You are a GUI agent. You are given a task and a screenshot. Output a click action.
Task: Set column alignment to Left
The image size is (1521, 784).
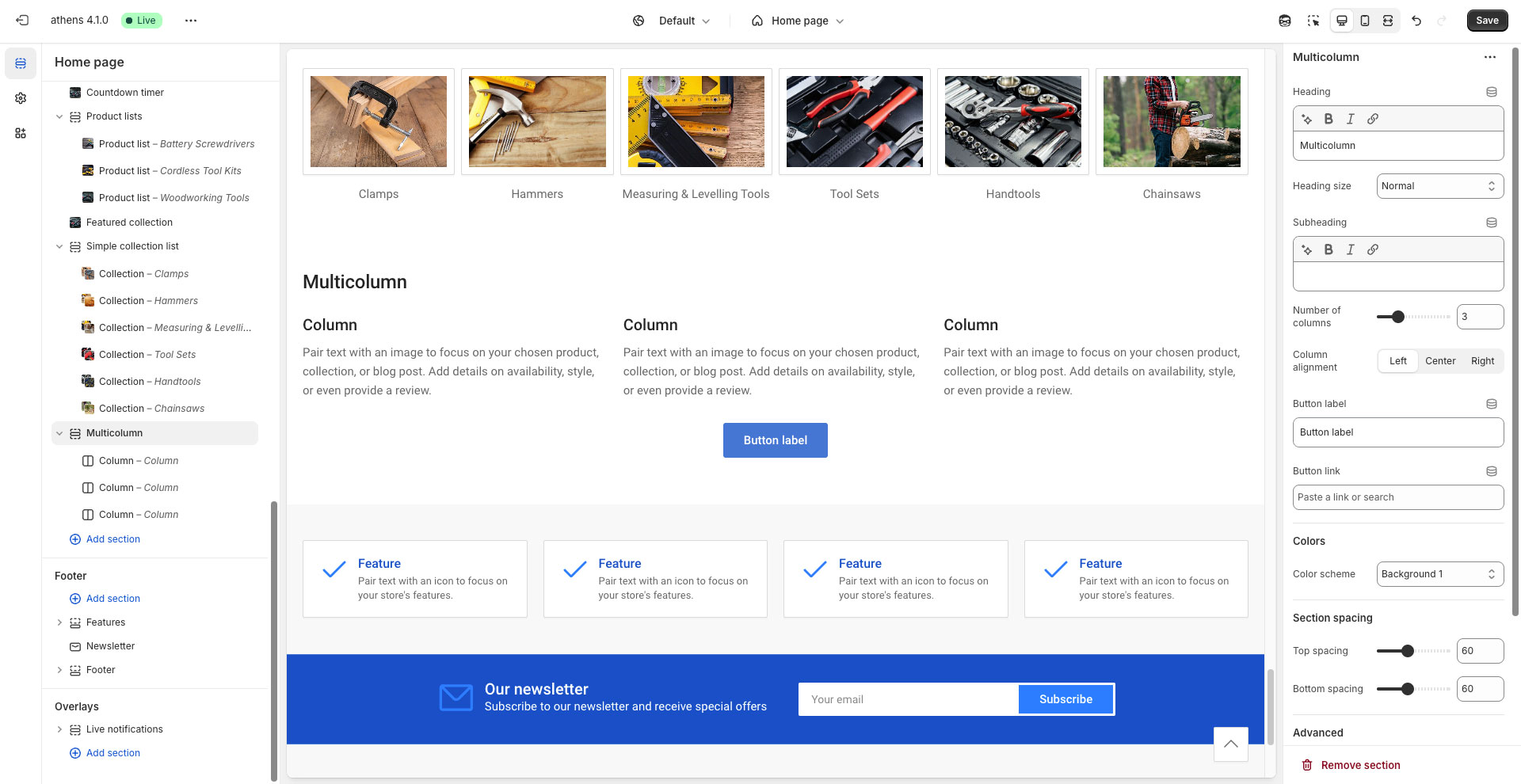coord(1398,361)
